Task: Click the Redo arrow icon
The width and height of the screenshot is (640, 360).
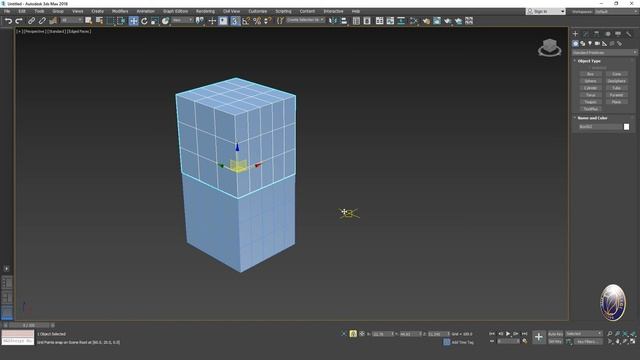Action: [x=19, y=21]
